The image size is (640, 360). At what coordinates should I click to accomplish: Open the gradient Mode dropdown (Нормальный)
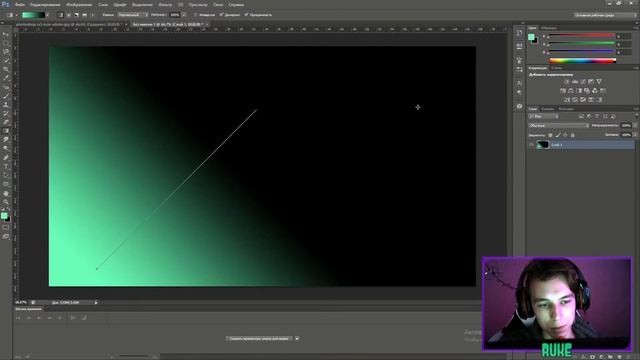tap(133, 15)
